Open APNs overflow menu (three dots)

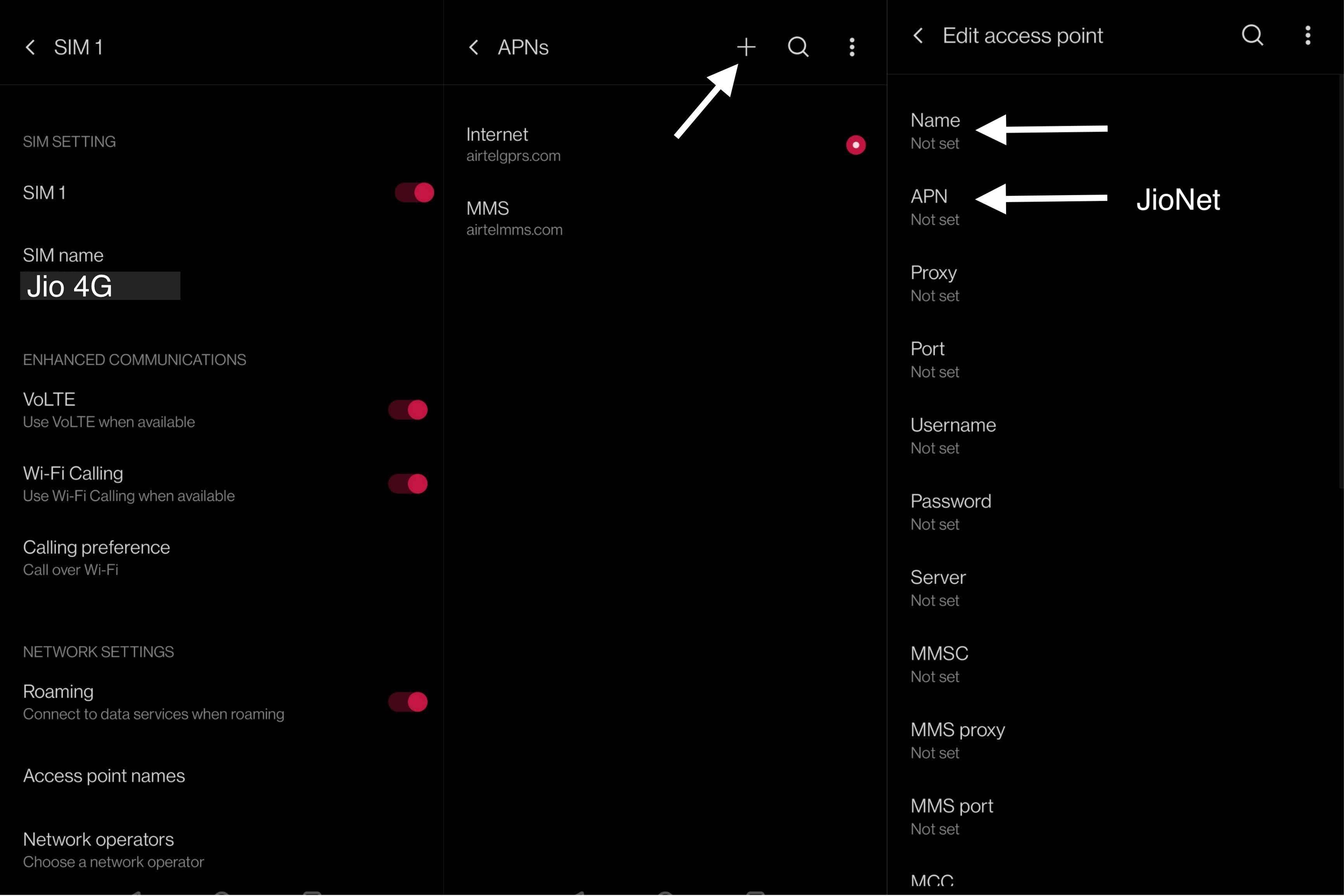point(852,47)
